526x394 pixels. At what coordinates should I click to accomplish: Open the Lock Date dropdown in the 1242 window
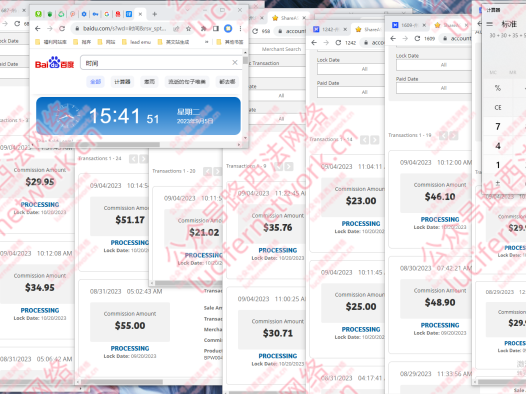351,69
